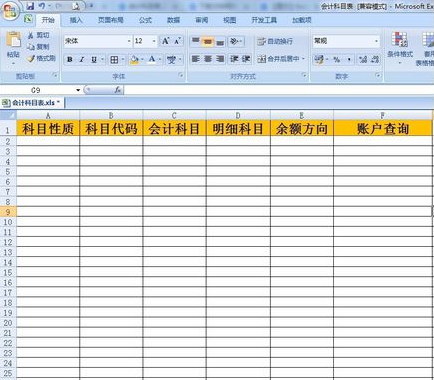The width and height of the screenshot is (434, 380).
Task: Click the Conditional Formatting icon
Action: (x=400, y=40)
